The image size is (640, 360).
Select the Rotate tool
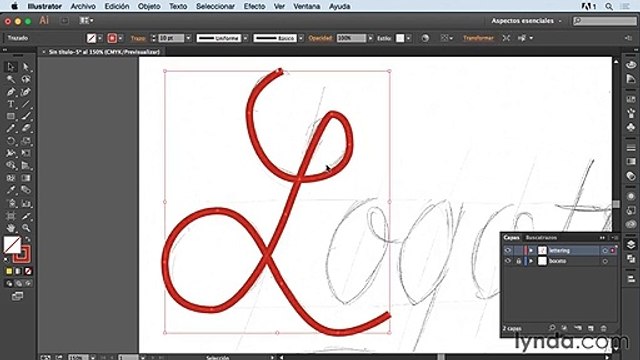click(11, 141)
